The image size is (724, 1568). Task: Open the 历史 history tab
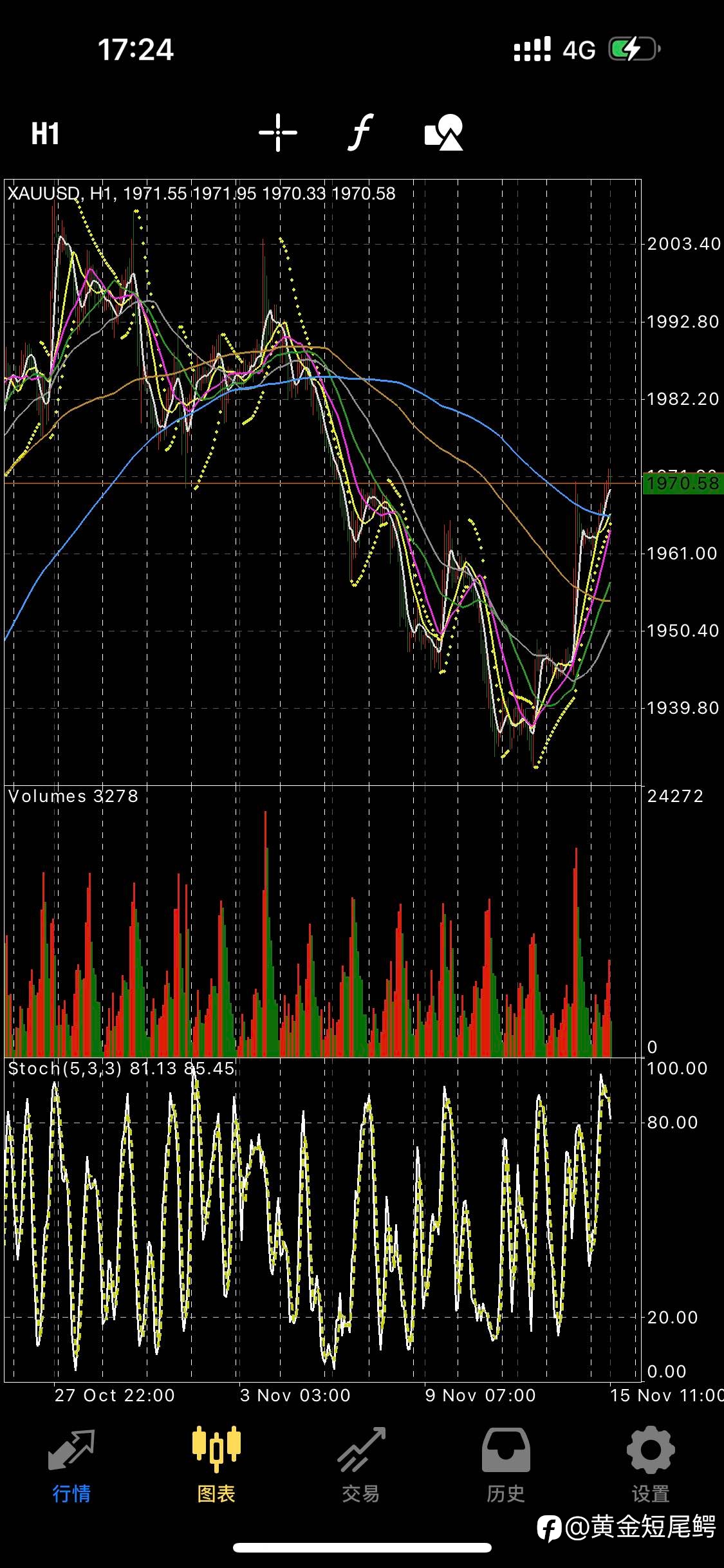click(506, 1464)
